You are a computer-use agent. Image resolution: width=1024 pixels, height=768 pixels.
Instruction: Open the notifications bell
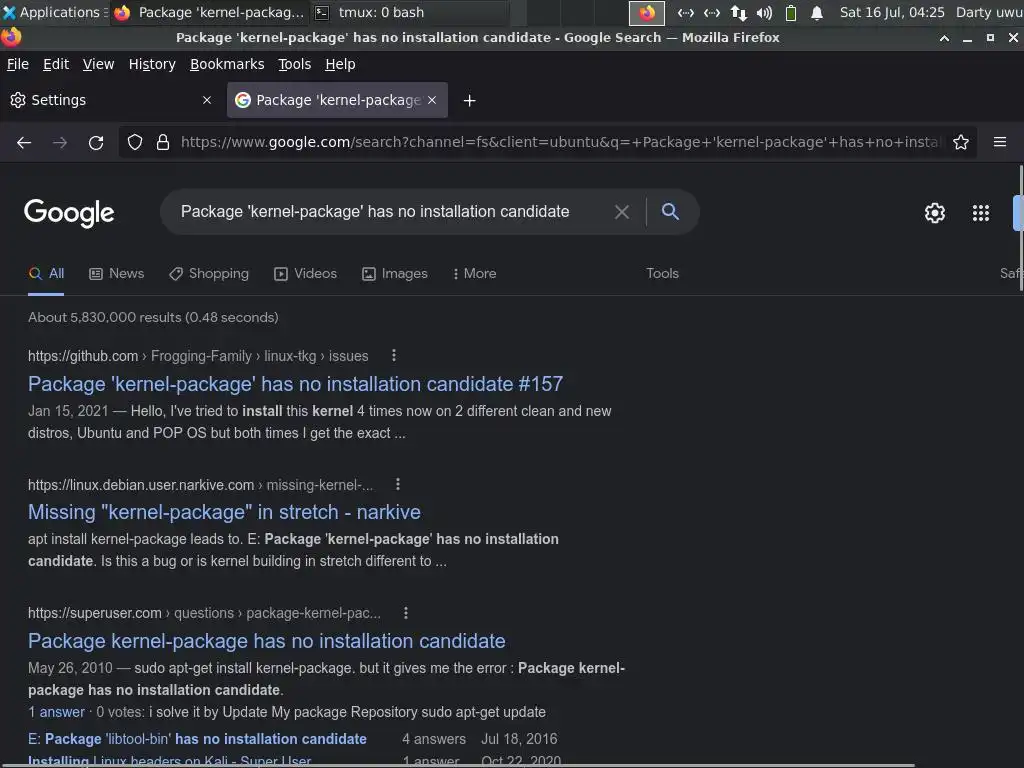pyautogui.click(x=816, y=13)
